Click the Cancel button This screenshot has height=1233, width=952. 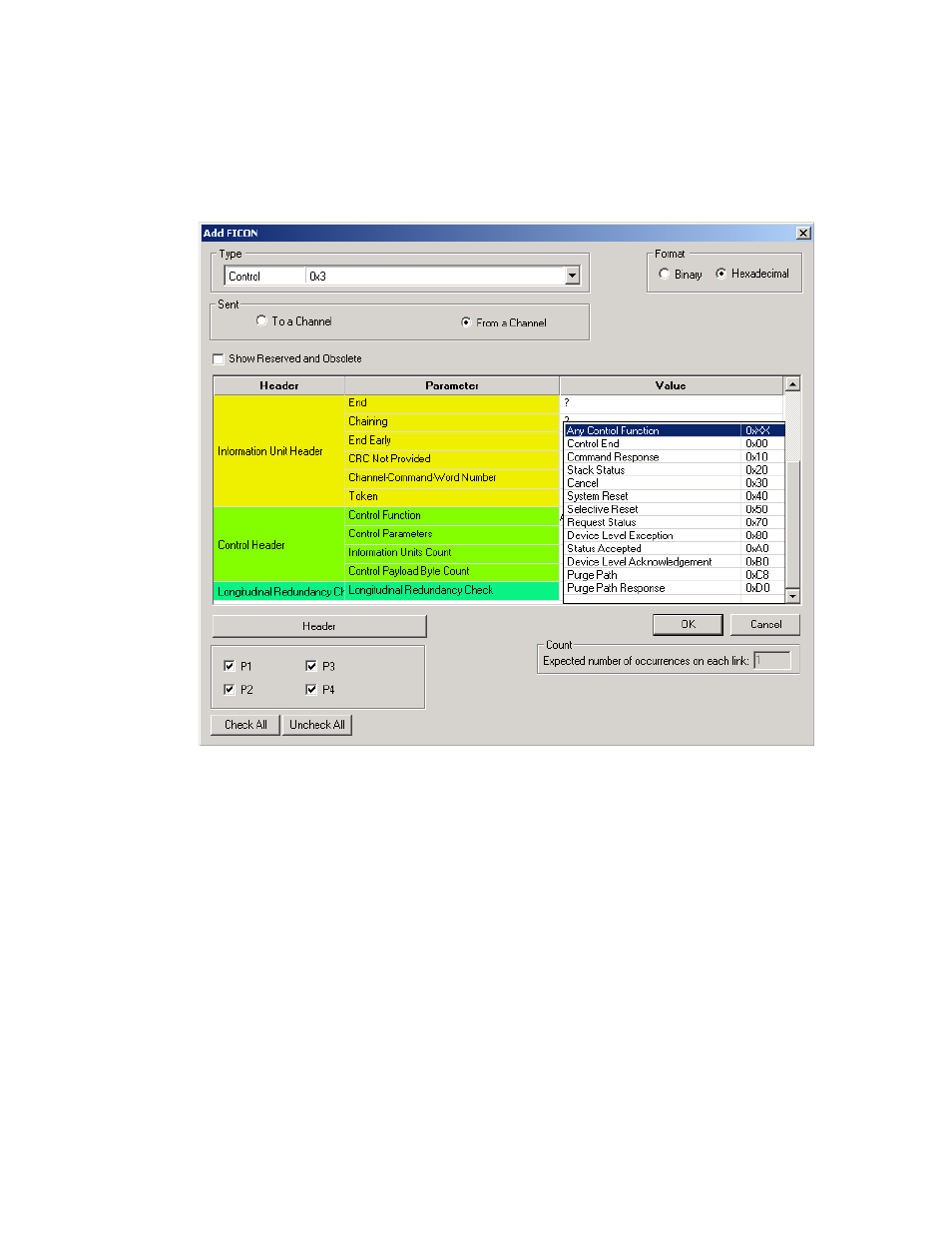(765, 624)
